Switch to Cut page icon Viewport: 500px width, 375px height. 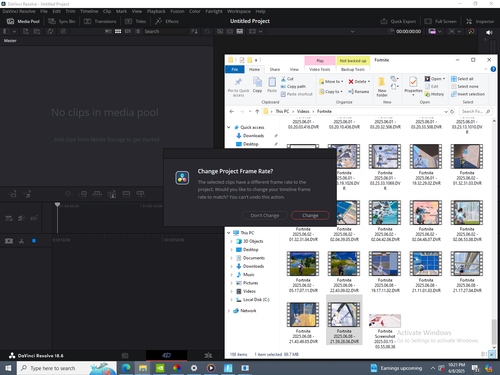click(x=166, y=355)
